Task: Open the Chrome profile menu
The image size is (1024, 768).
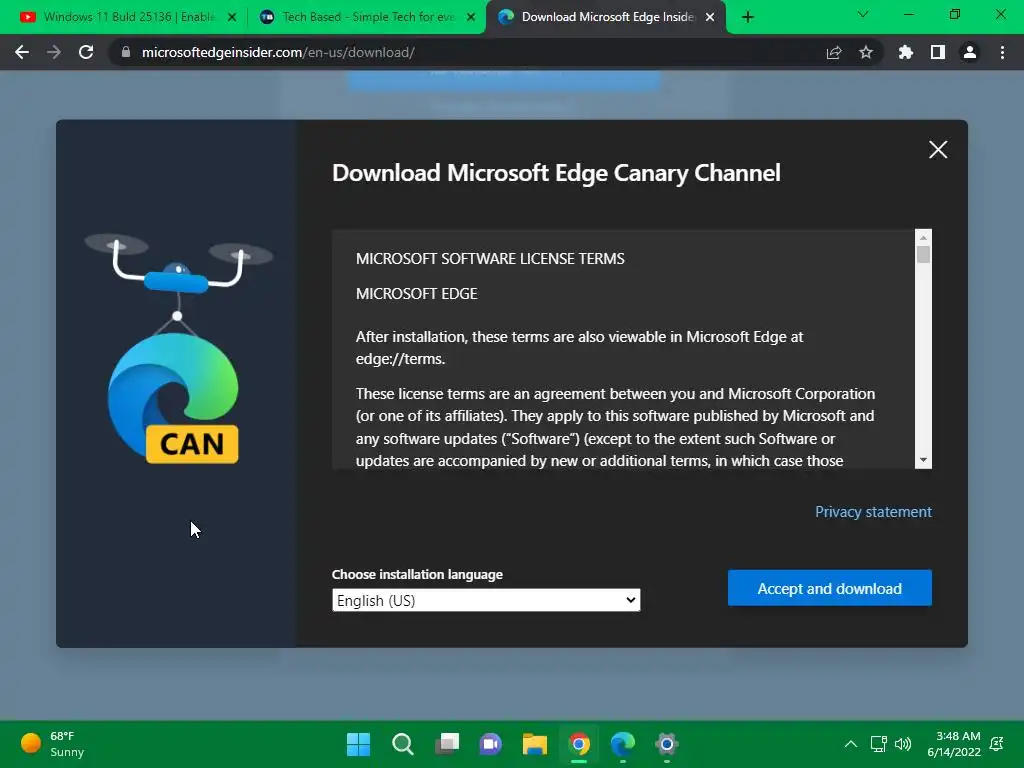Action: (970, 52)
